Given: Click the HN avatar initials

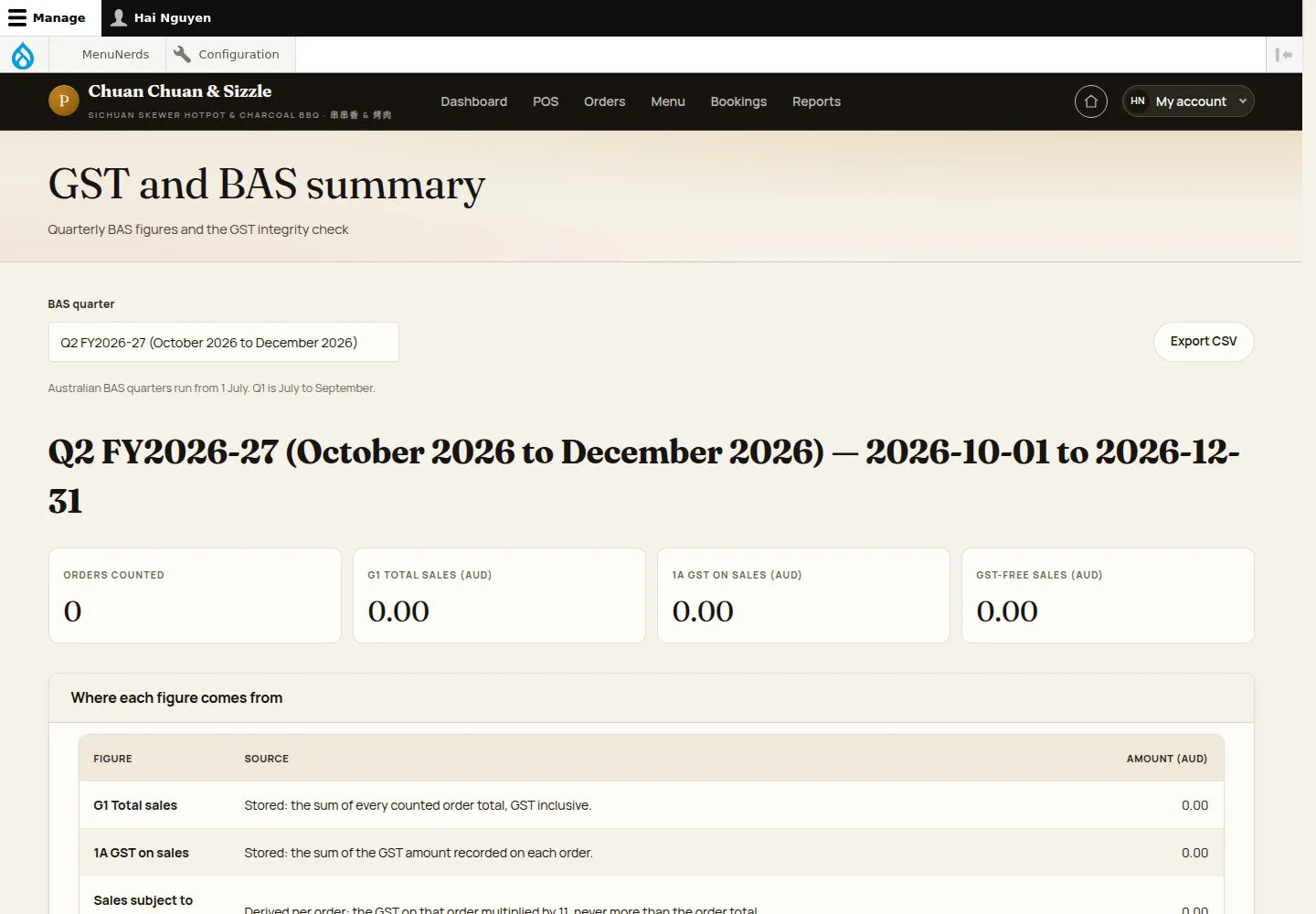Looking at the screenshot, I should [1138, 101].
